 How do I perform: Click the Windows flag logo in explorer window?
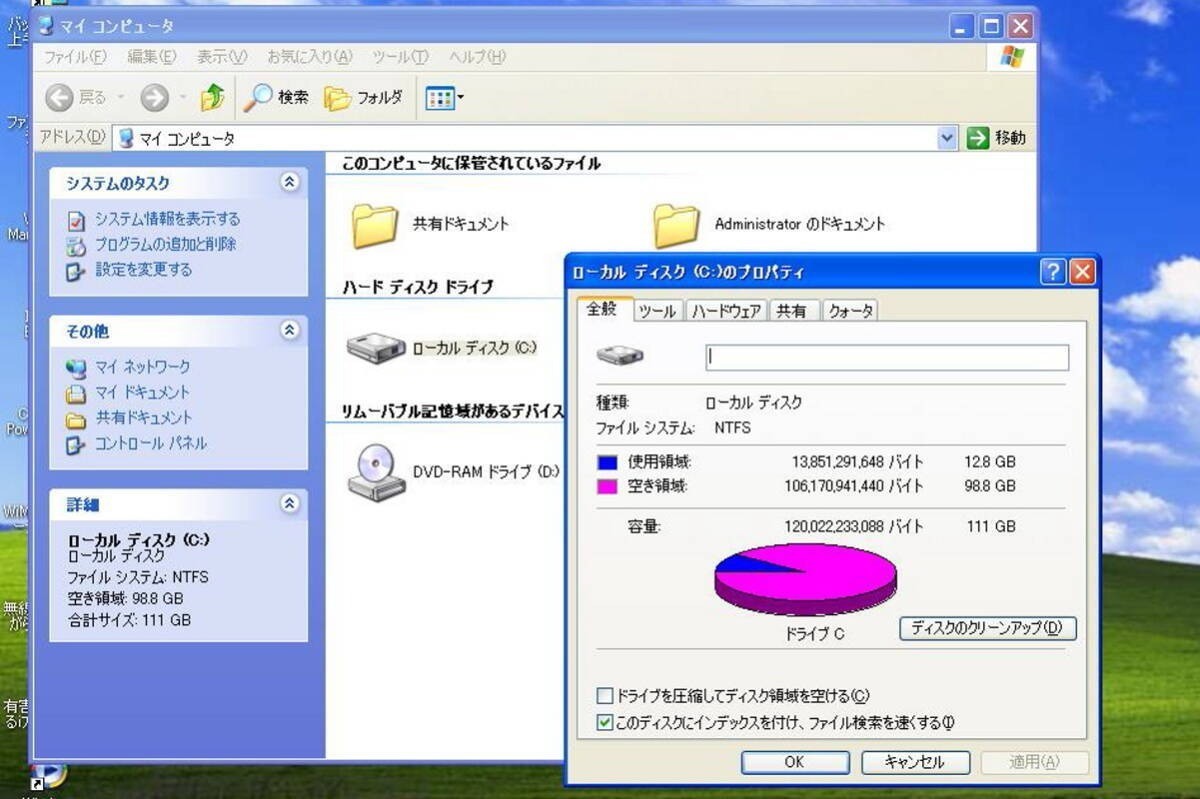pos(1012,57)
